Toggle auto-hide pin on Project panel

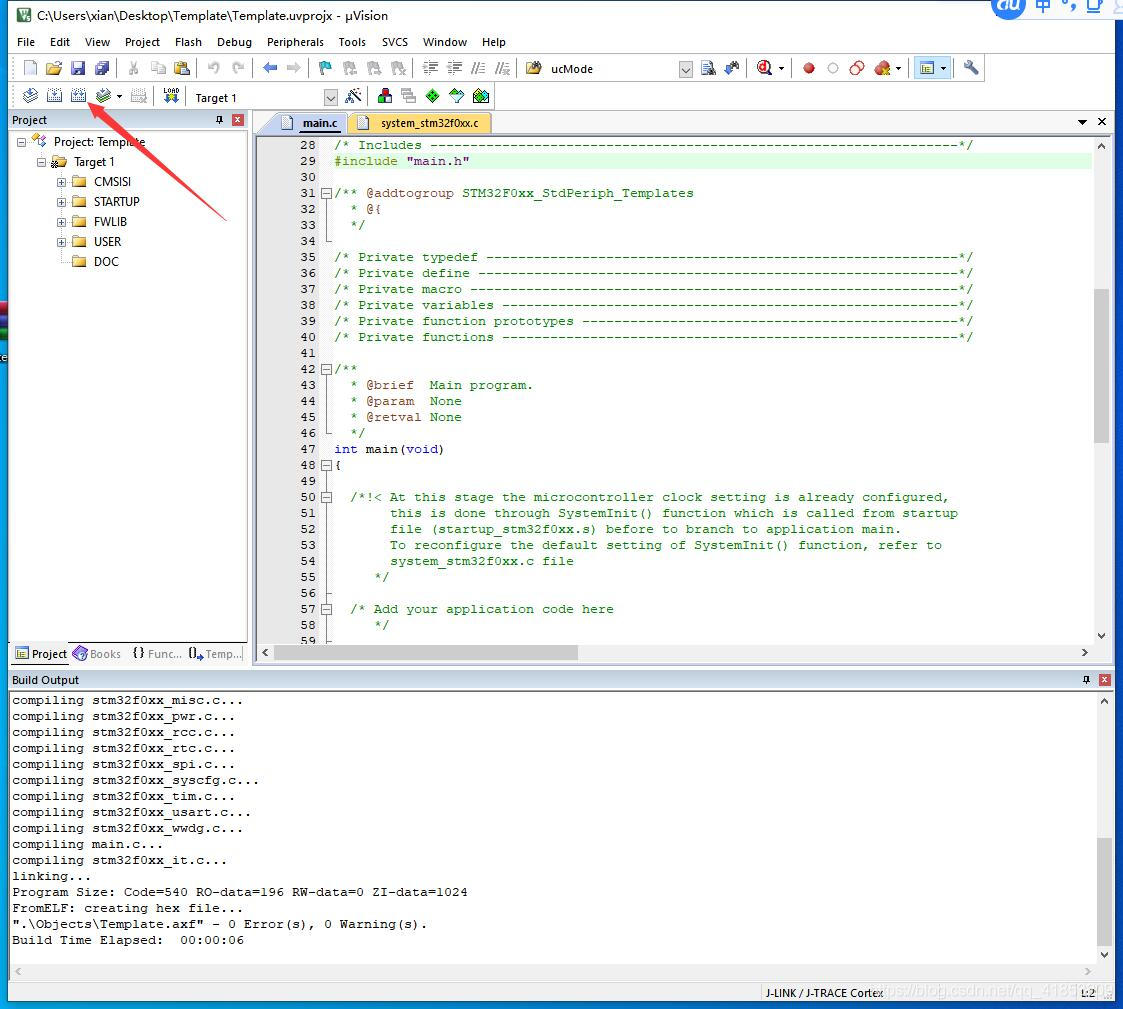click(x=219, y=120)
